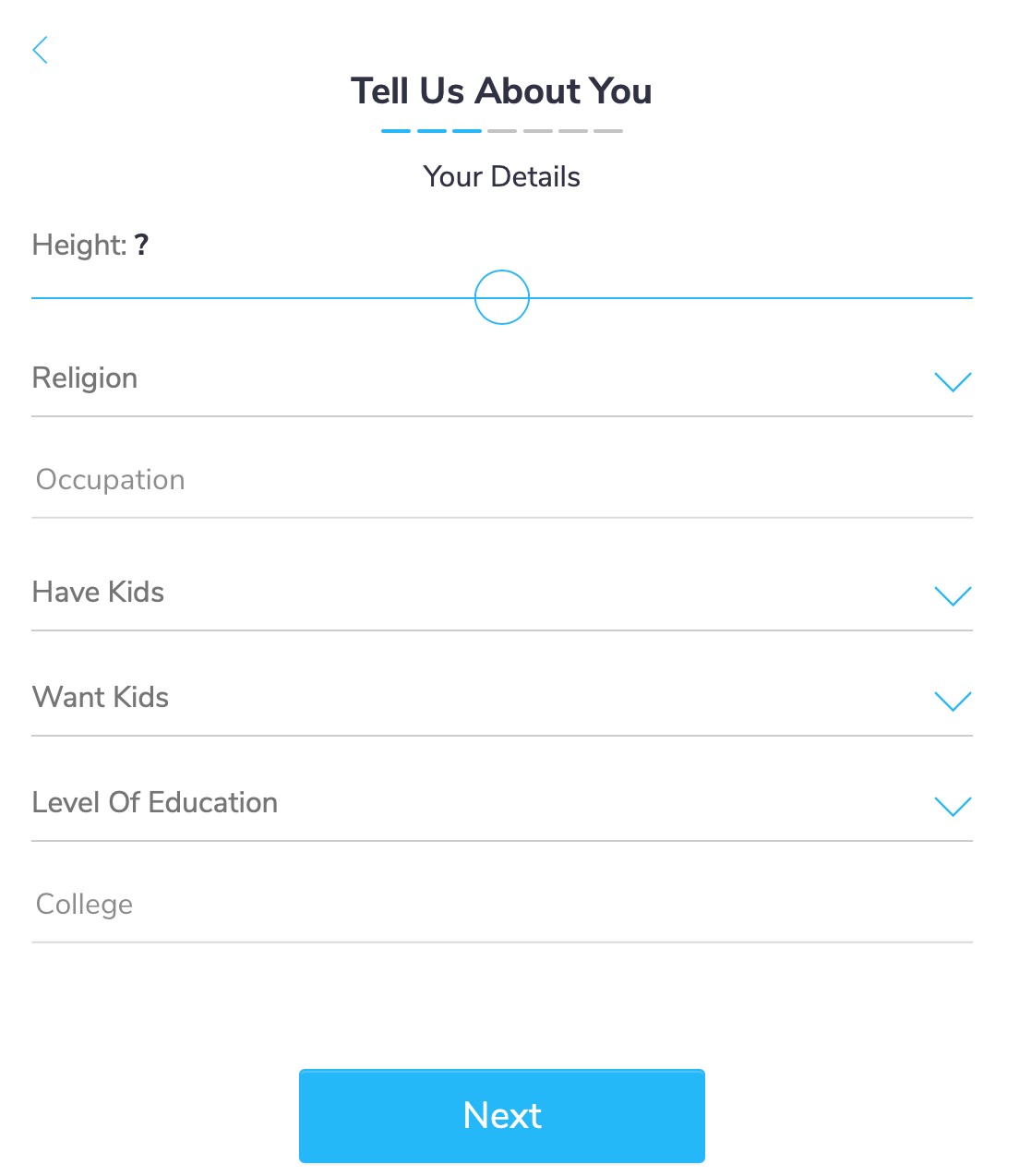Expand the Religion chevron arrow
Screen dimensions: 1019x1176
[953, 382]
